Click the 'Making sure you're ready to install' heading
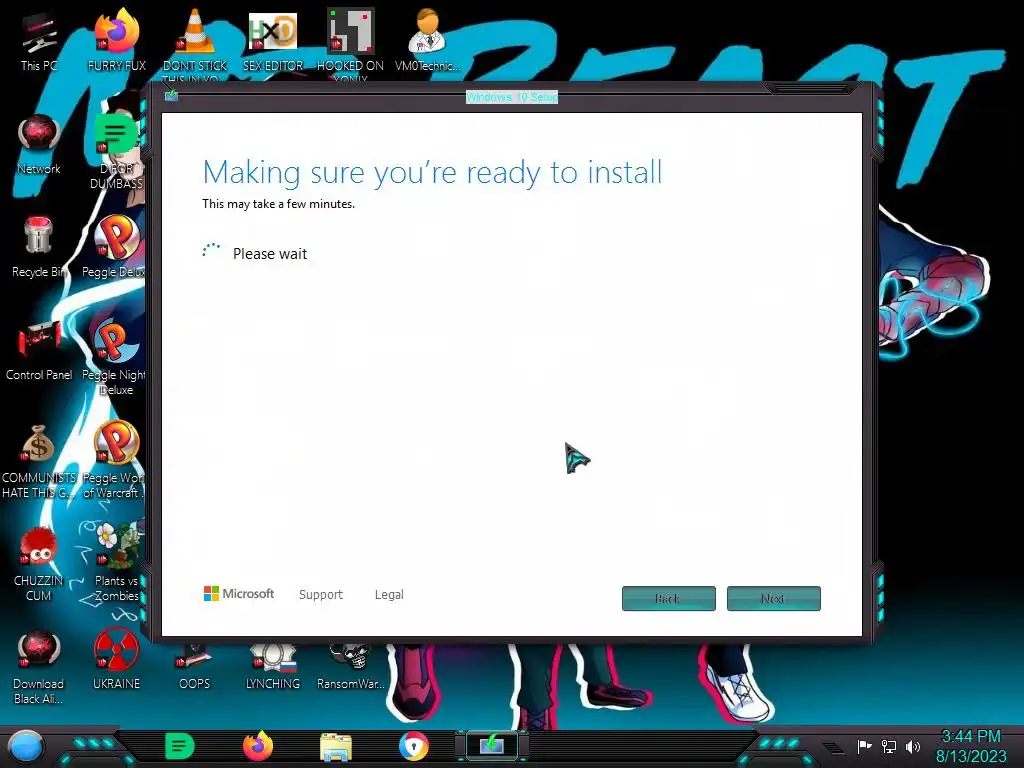Viewport: 1024px width, 768px height. pyautogui.click(x=432, y=172)
